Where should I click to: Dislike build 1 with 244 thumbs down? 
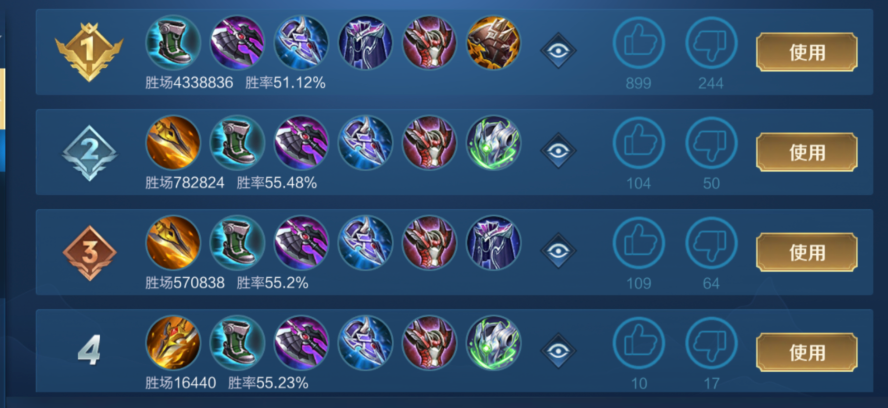[711, 43]
